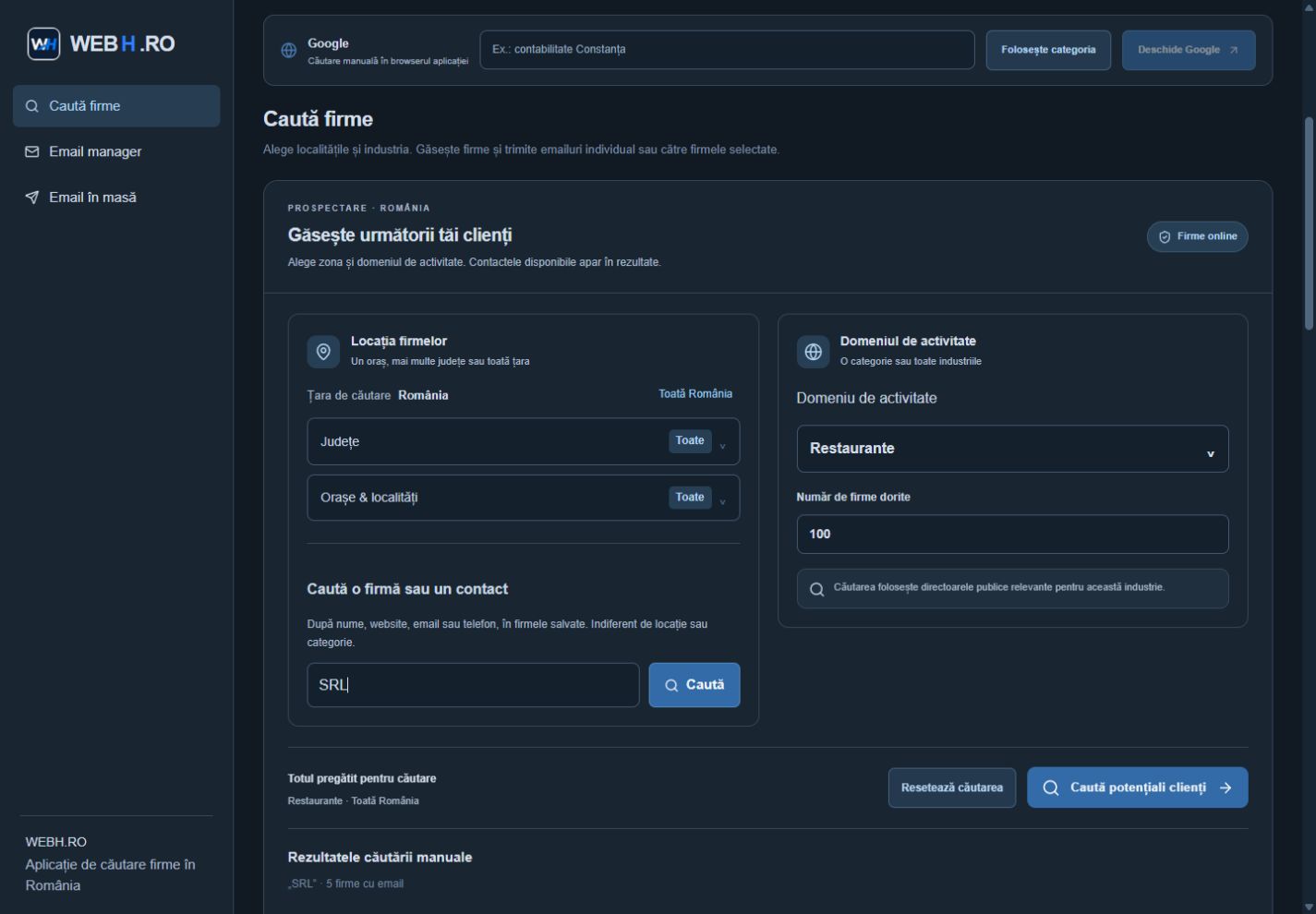Click the Resetează căutarea button
Screen dimensions: 1316x914
(952, 788)
